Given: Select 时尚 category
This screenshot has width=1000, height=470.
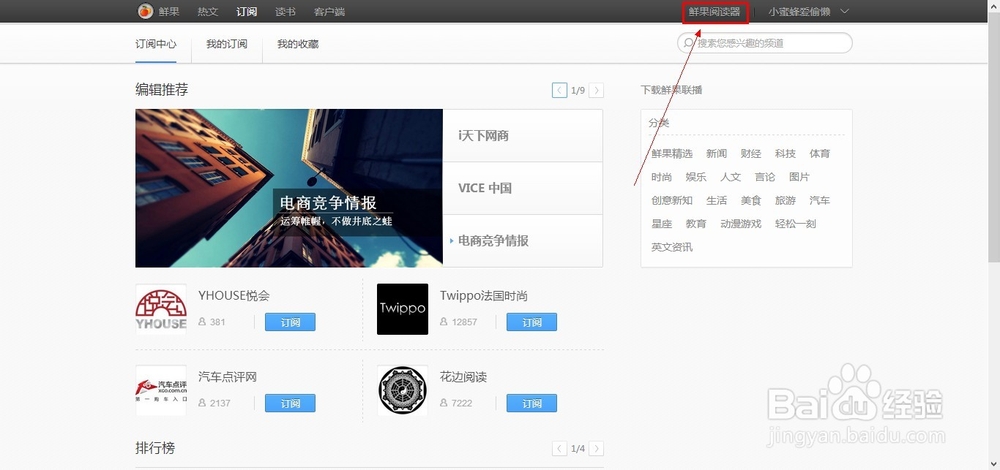Looking at the screenshot, I should (661, 177).
